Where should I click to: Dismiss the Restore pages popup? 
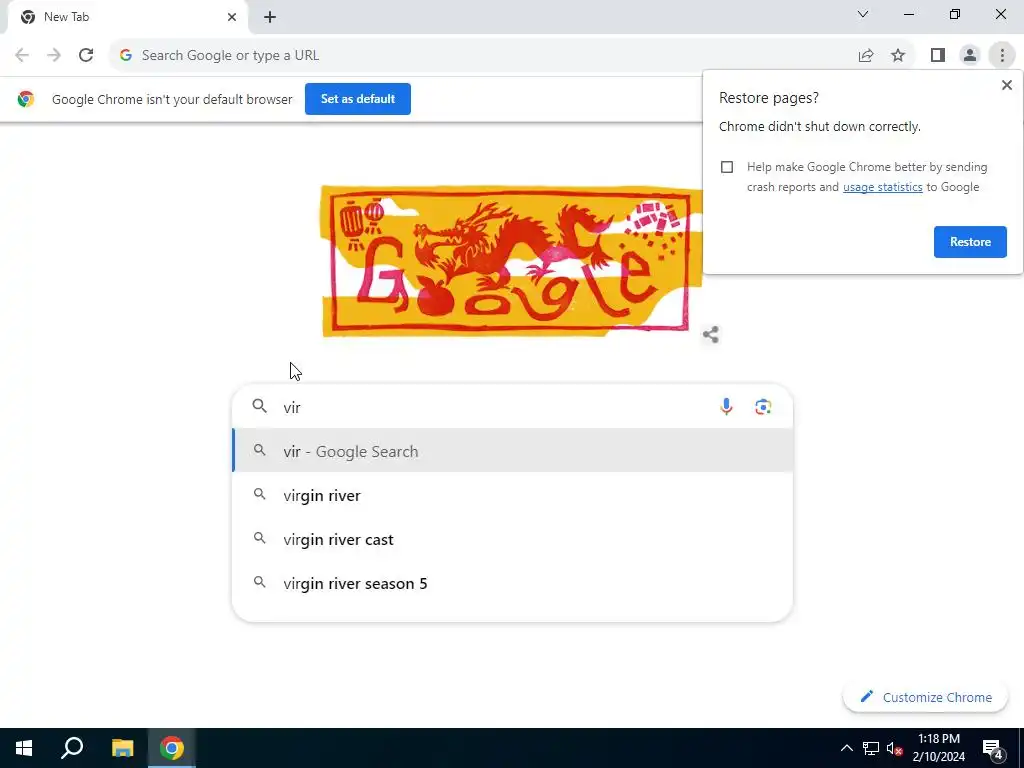click(1006, 85)
